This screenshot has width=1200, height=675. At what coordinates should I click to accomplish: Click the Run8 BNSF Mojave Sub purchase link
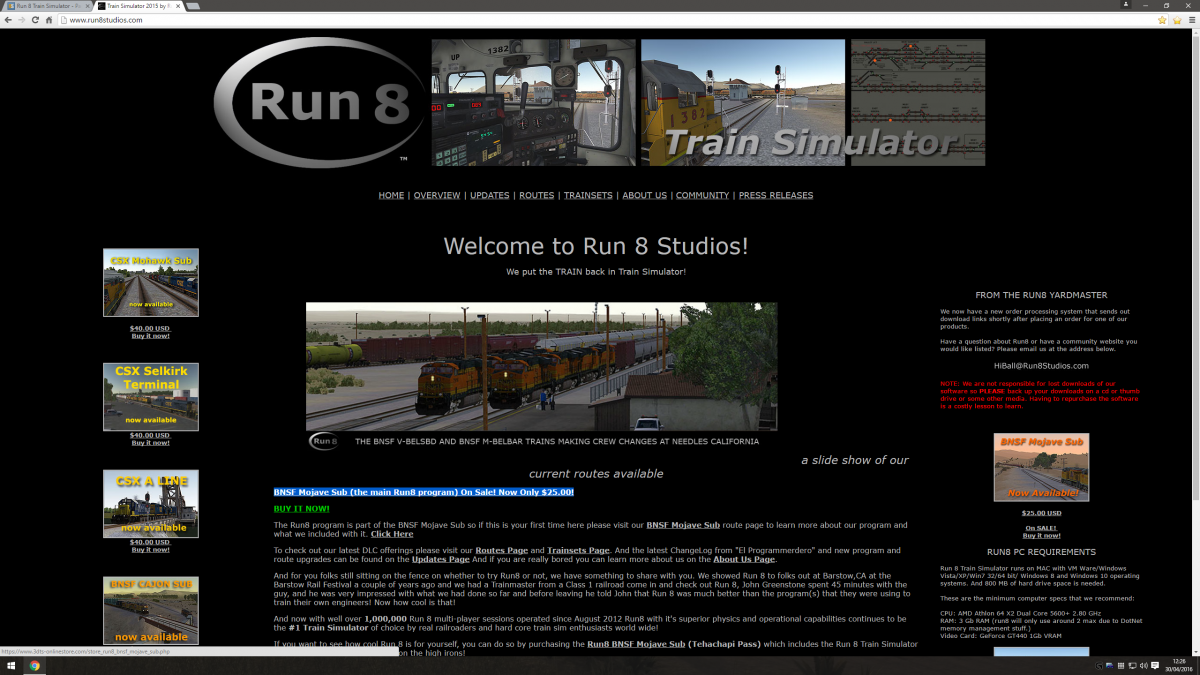(x=635, y=644)
